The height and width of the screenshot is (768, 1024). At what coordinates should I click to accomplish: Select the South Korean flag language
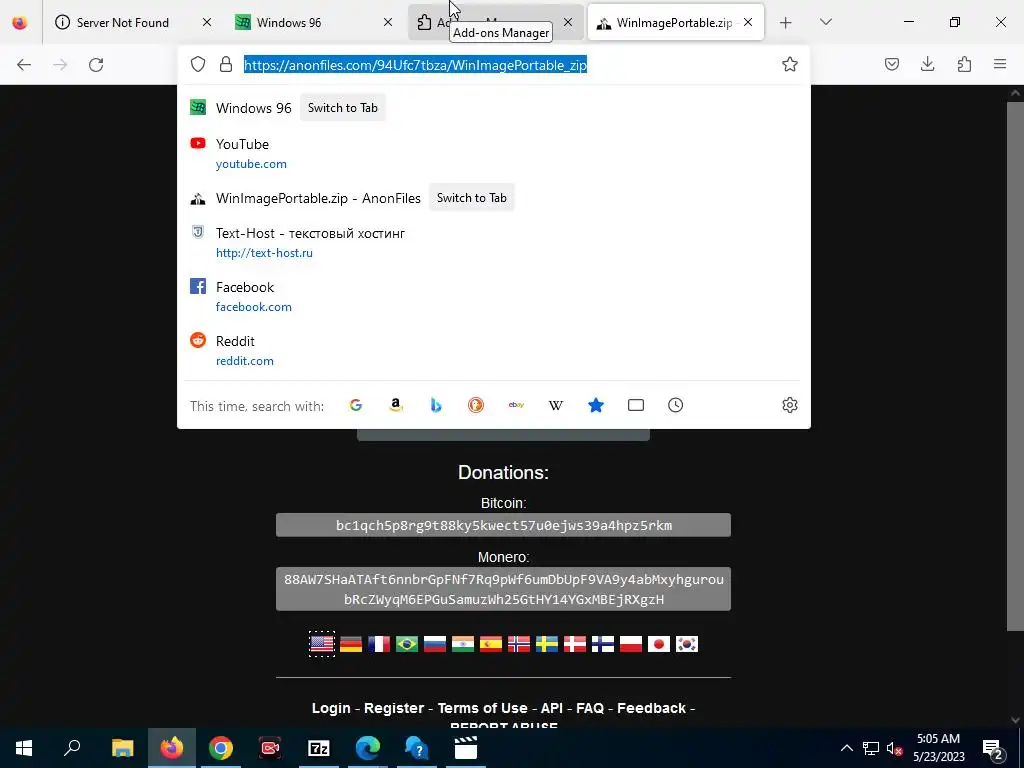click(687, 644)
